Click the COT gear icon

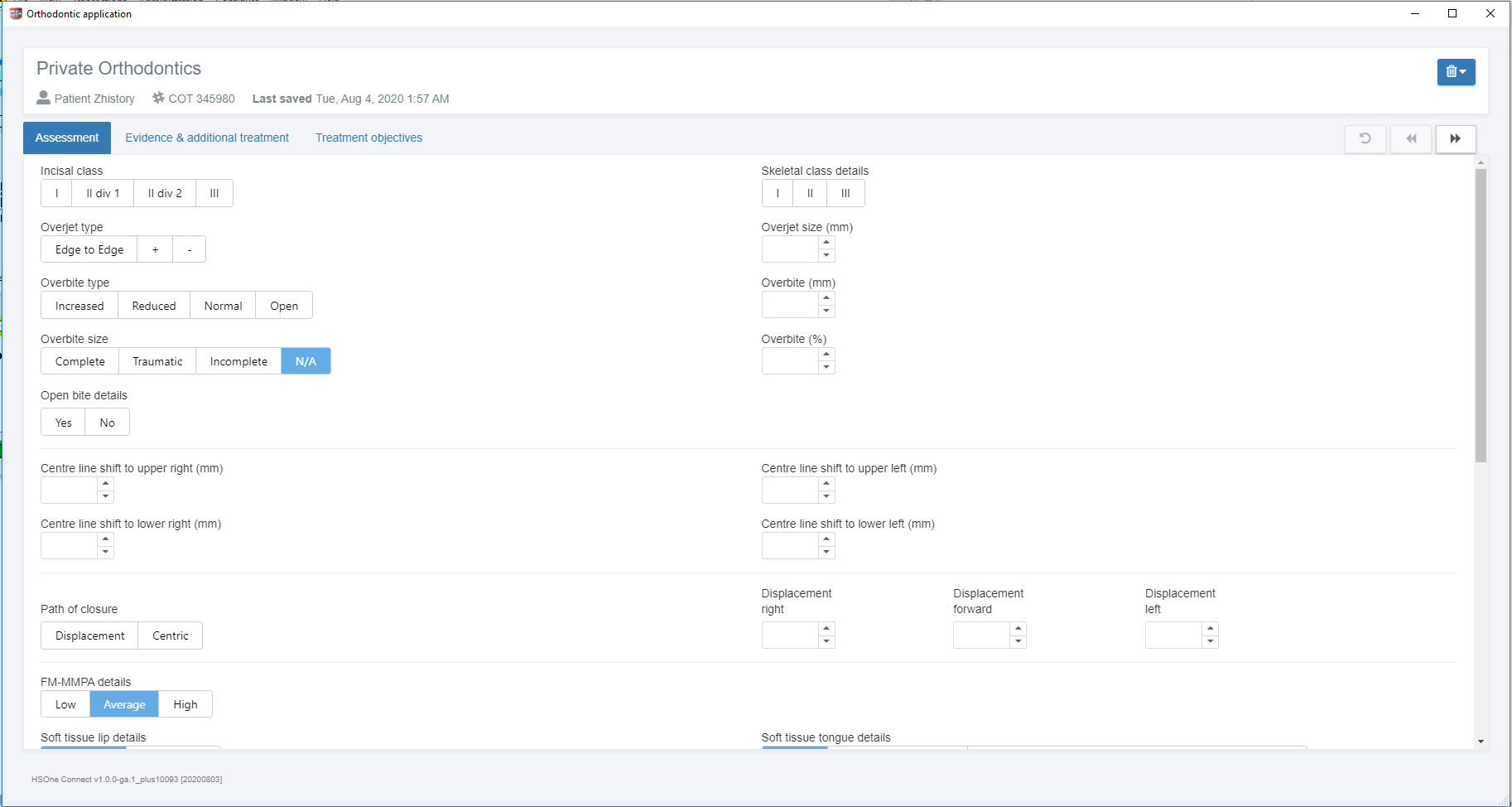click(158, 98)
